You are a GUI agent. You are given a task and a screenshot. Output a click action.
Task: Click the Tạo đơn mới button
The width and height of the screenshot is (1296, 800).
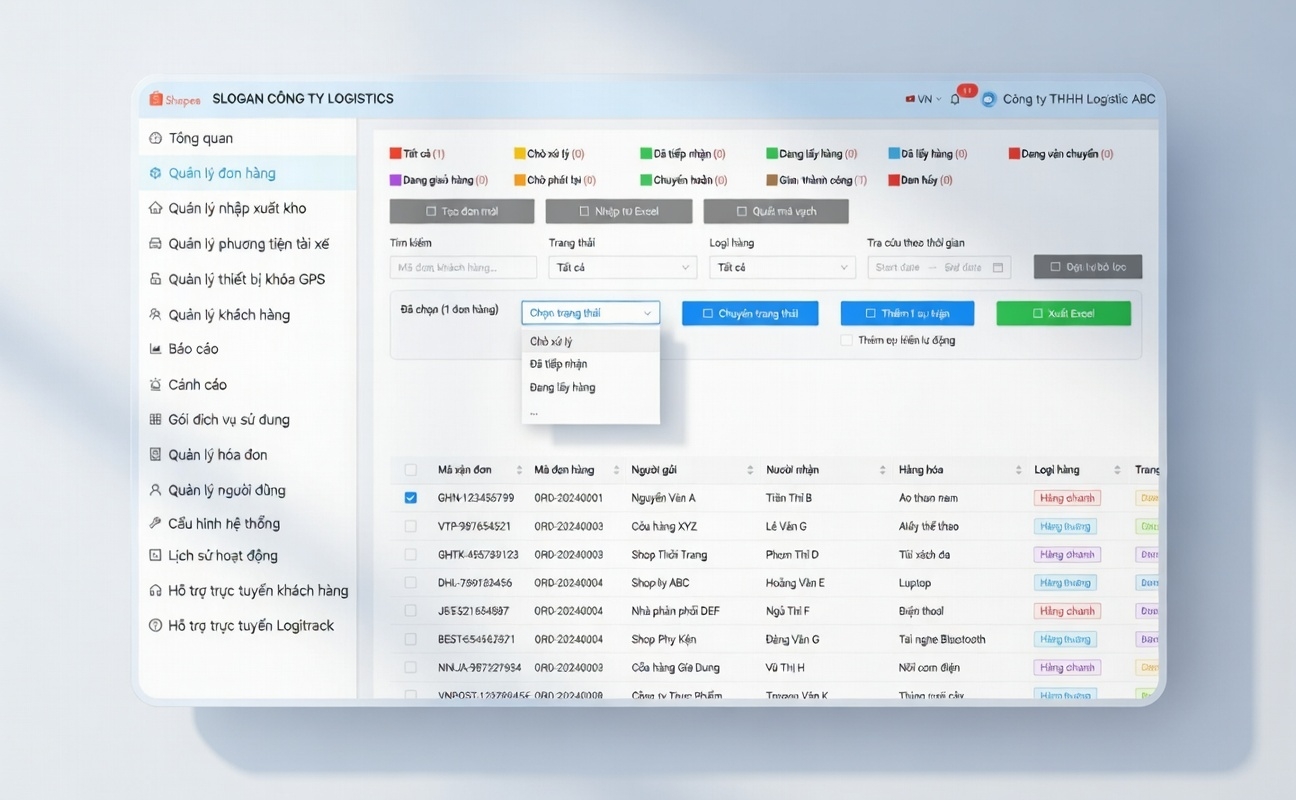coord(461,211)
